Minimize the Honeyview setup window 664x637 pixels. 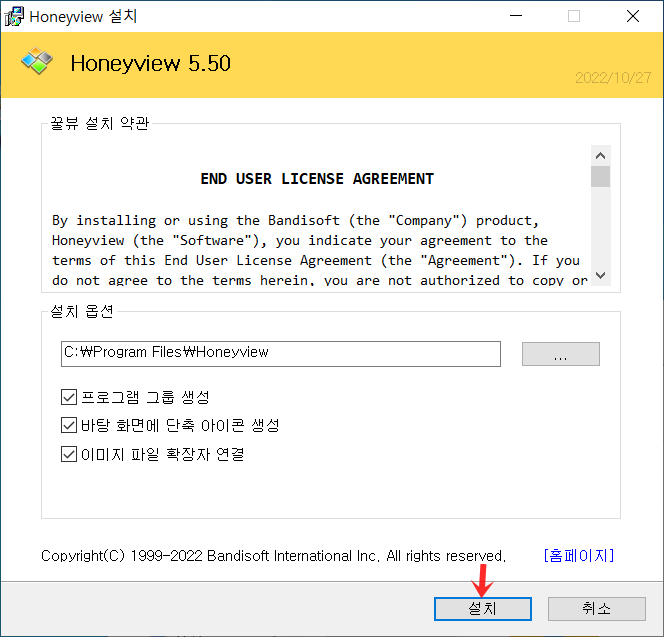516,16
